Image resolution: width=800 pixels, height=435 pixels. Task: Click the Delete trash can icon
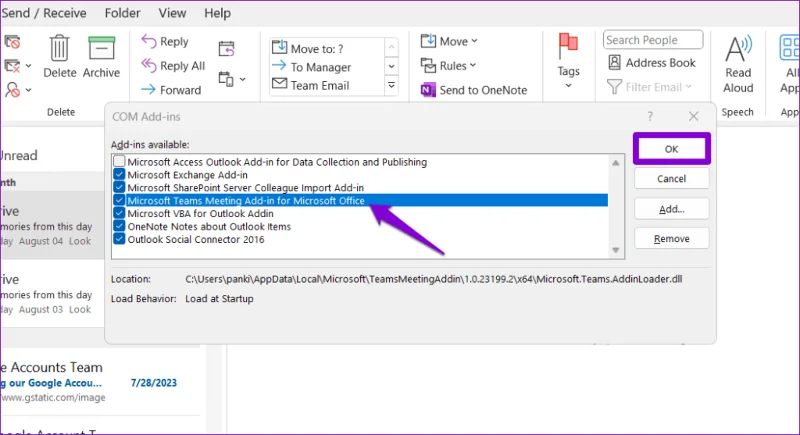point(59,48)
